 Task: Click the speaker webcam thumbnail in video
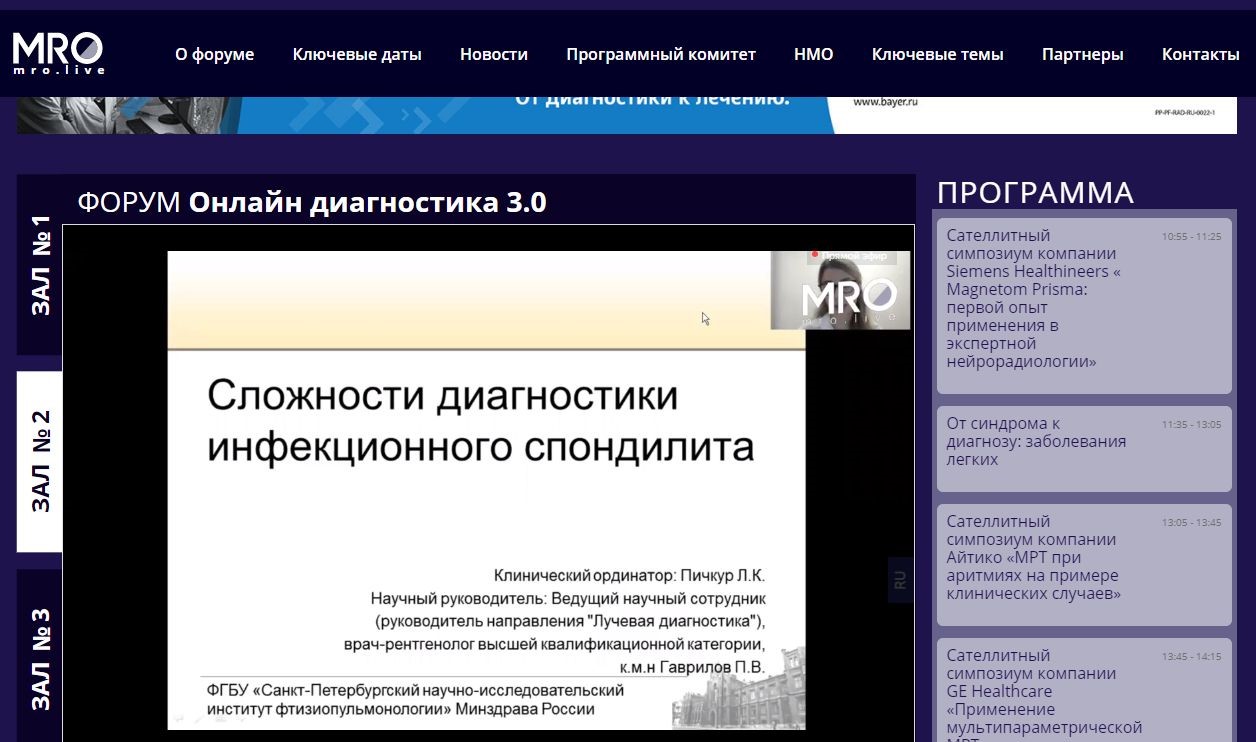click(x=840, y=290)
